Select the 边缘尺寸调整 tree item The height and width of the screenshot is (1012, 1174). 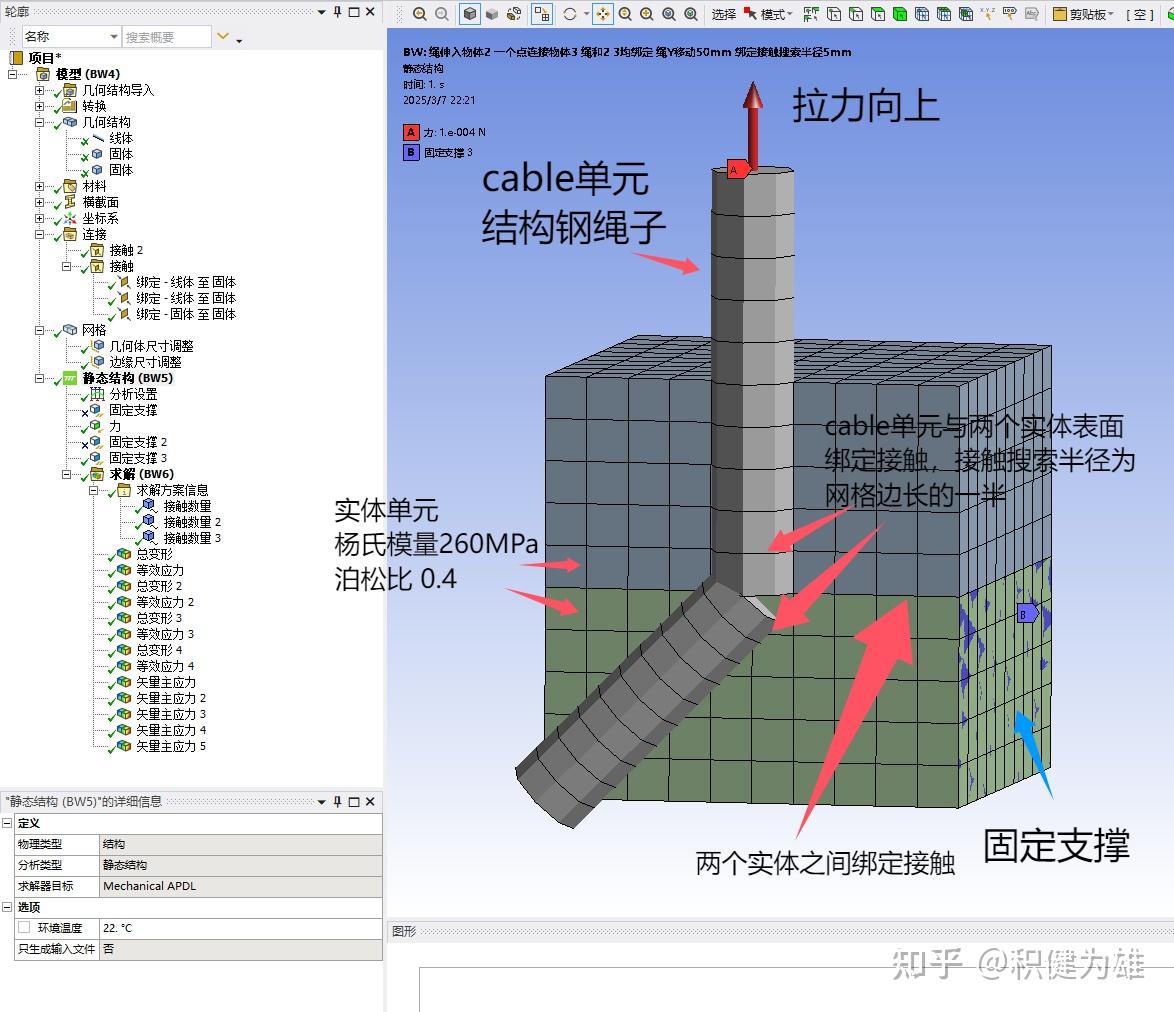click(x=145, y=362)
